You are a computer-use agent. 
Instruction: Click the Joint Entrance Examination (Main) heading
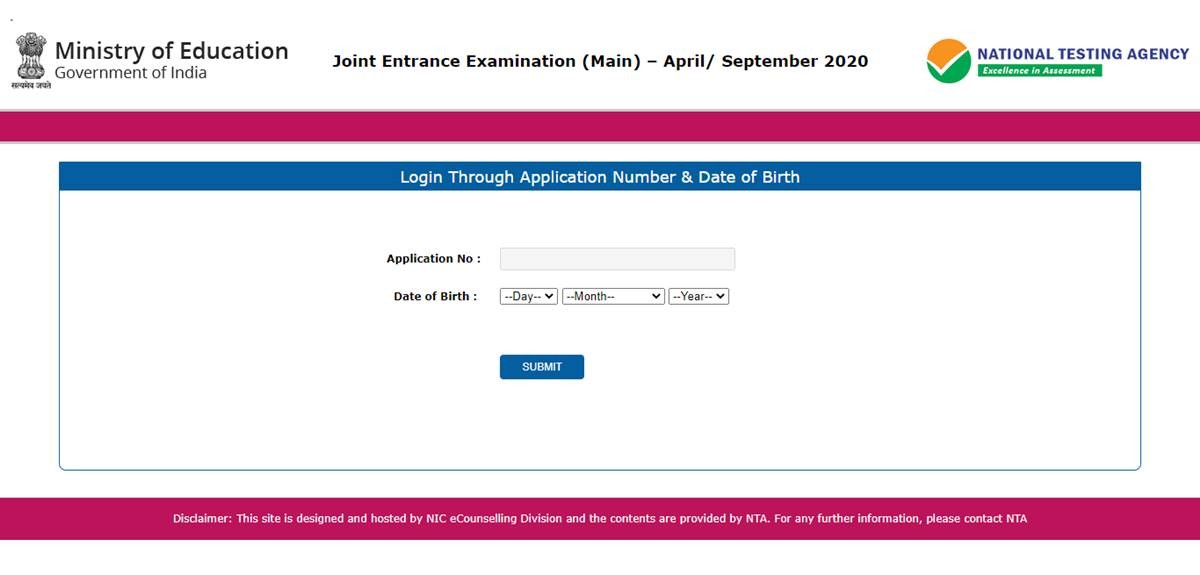600,61
